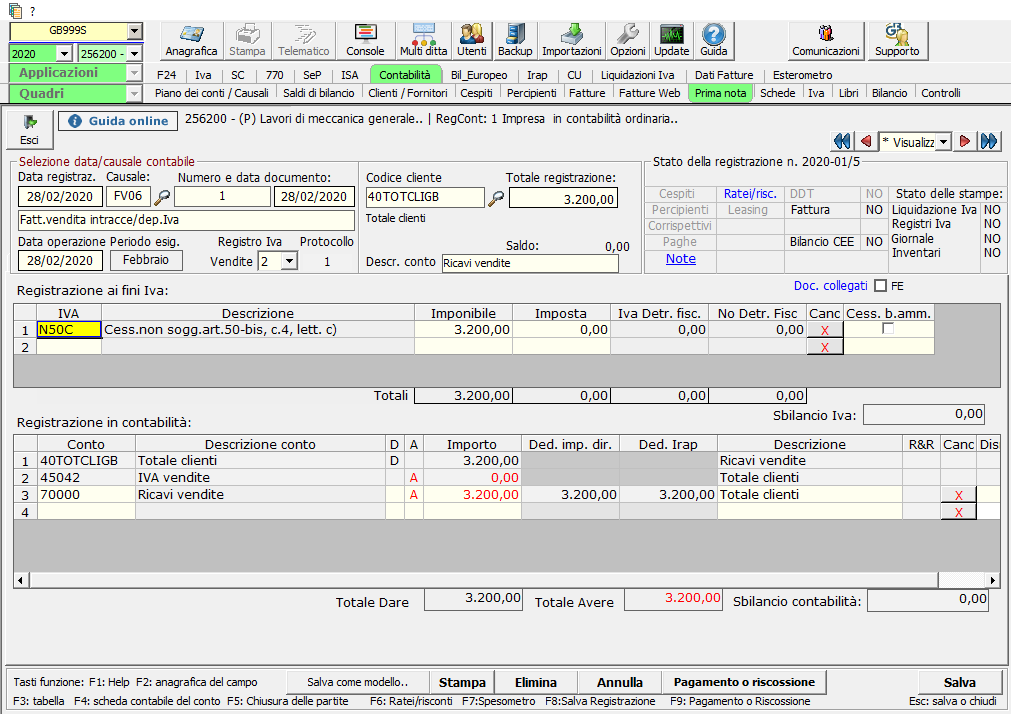
Task: Click the Comunicazioni icon
Action: pos(825,41)
